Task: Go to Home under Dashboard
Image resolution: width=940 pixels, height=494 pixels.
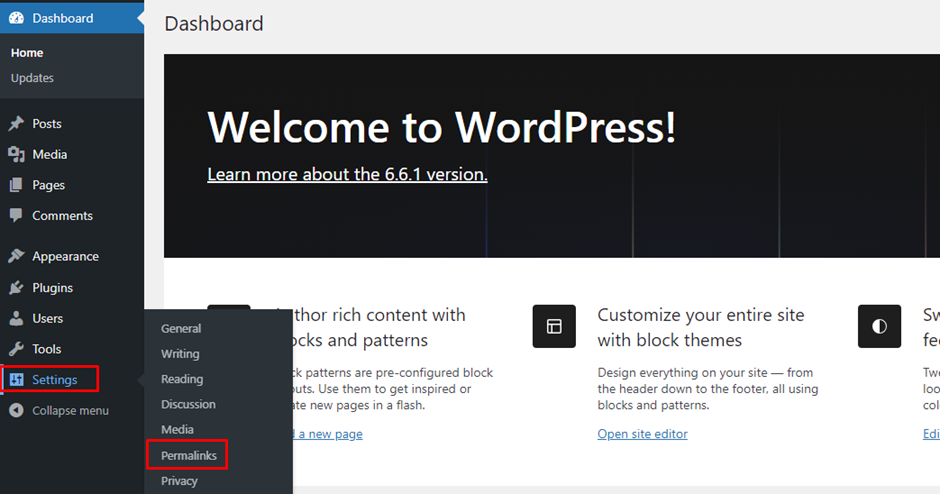Action: point(27,53)
